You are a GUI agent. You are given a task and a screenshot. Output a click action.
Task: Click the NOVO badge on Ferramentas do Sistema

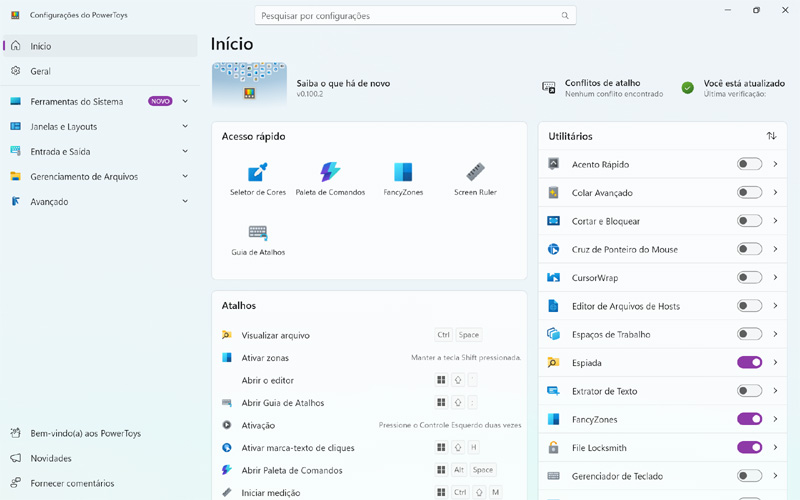click(x=160, y=101)
